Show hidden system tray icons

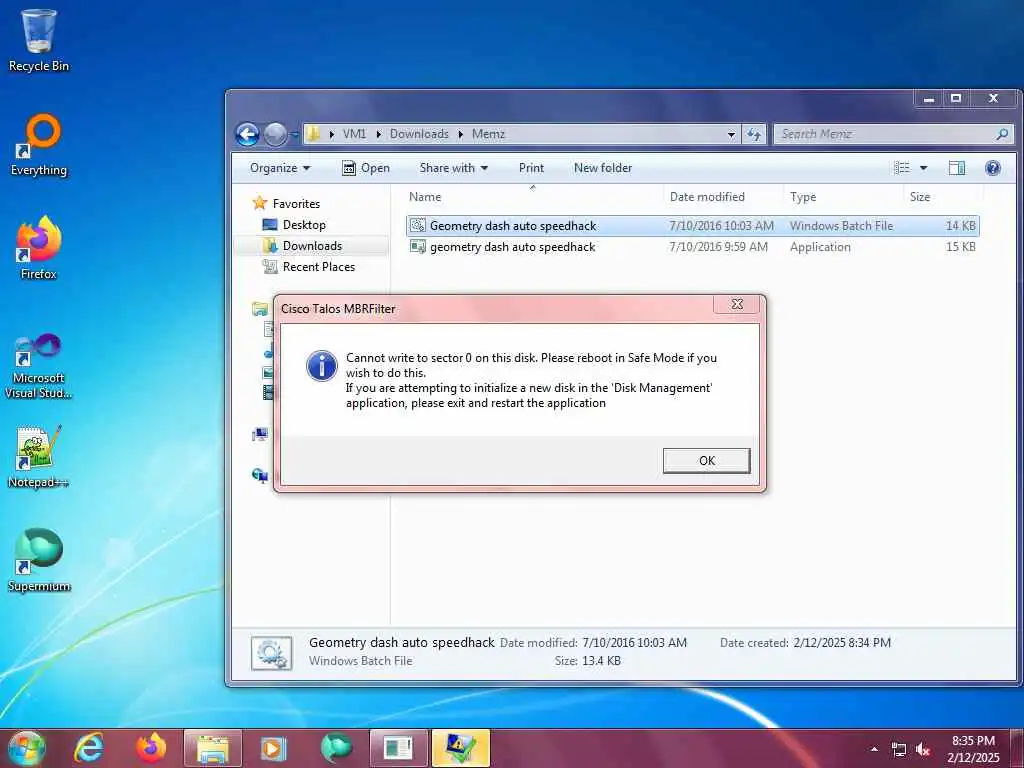874,749
